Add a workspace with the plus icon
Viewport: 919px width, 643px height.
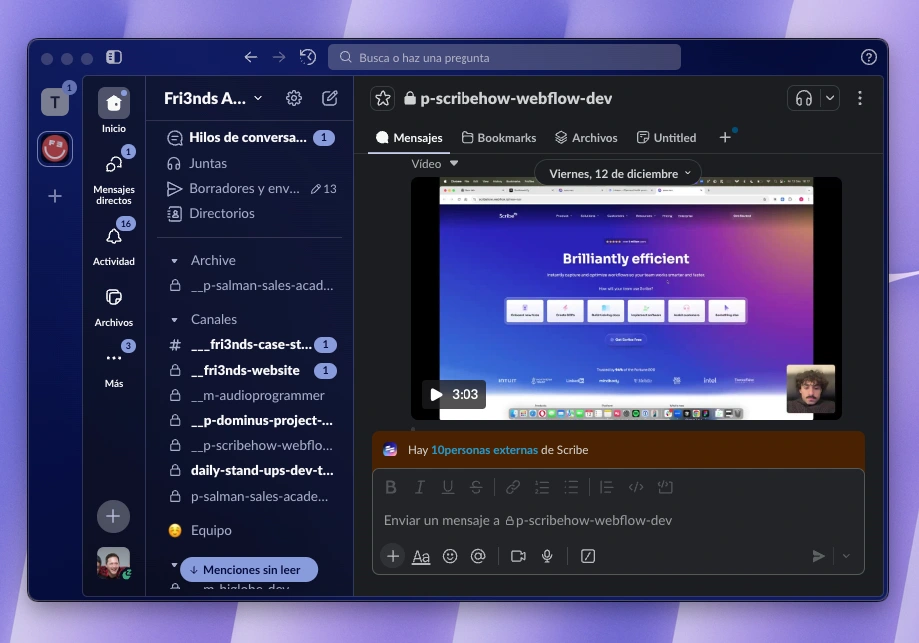pos(55,196)
